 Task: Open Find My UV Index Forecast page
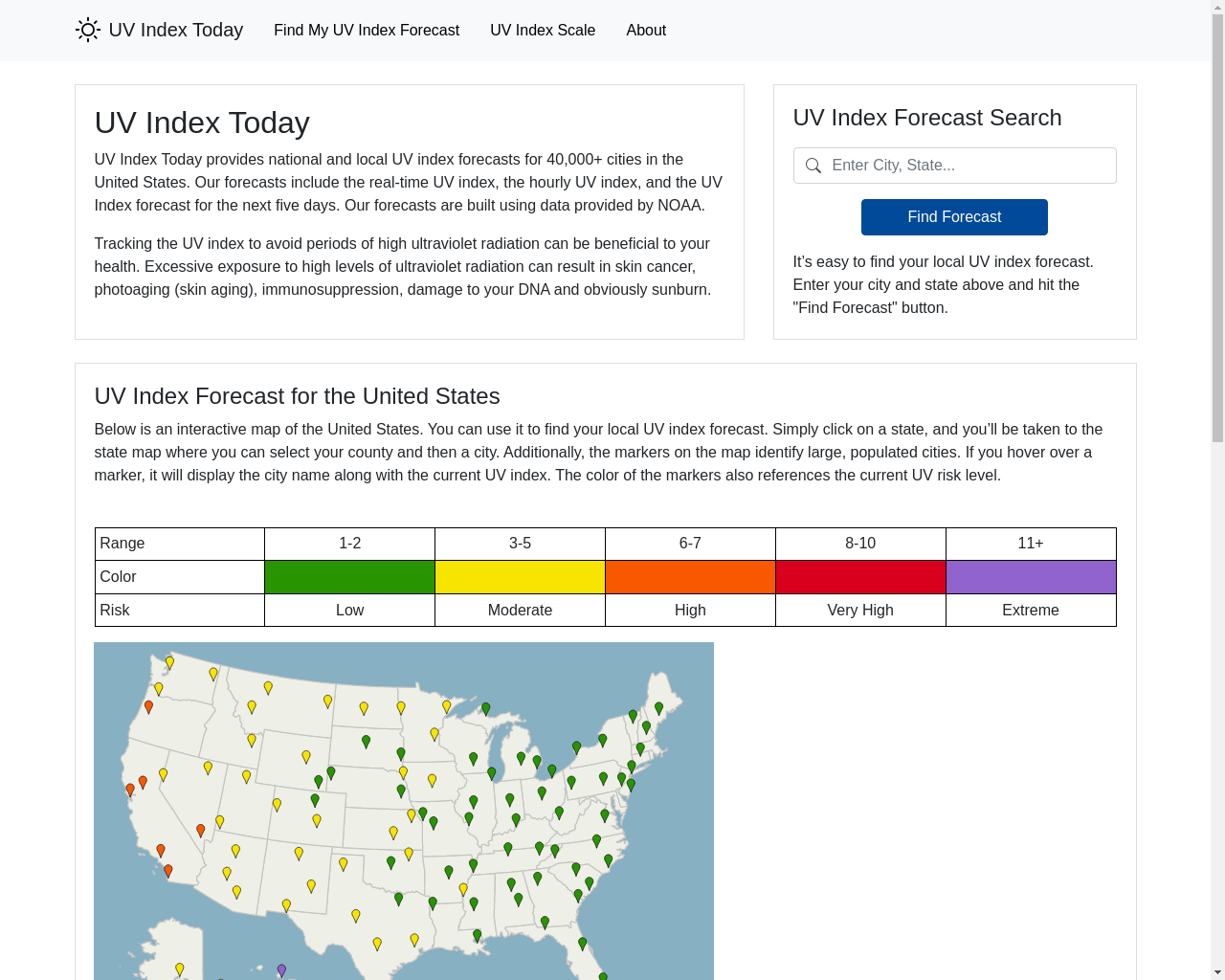coord(367,31)
